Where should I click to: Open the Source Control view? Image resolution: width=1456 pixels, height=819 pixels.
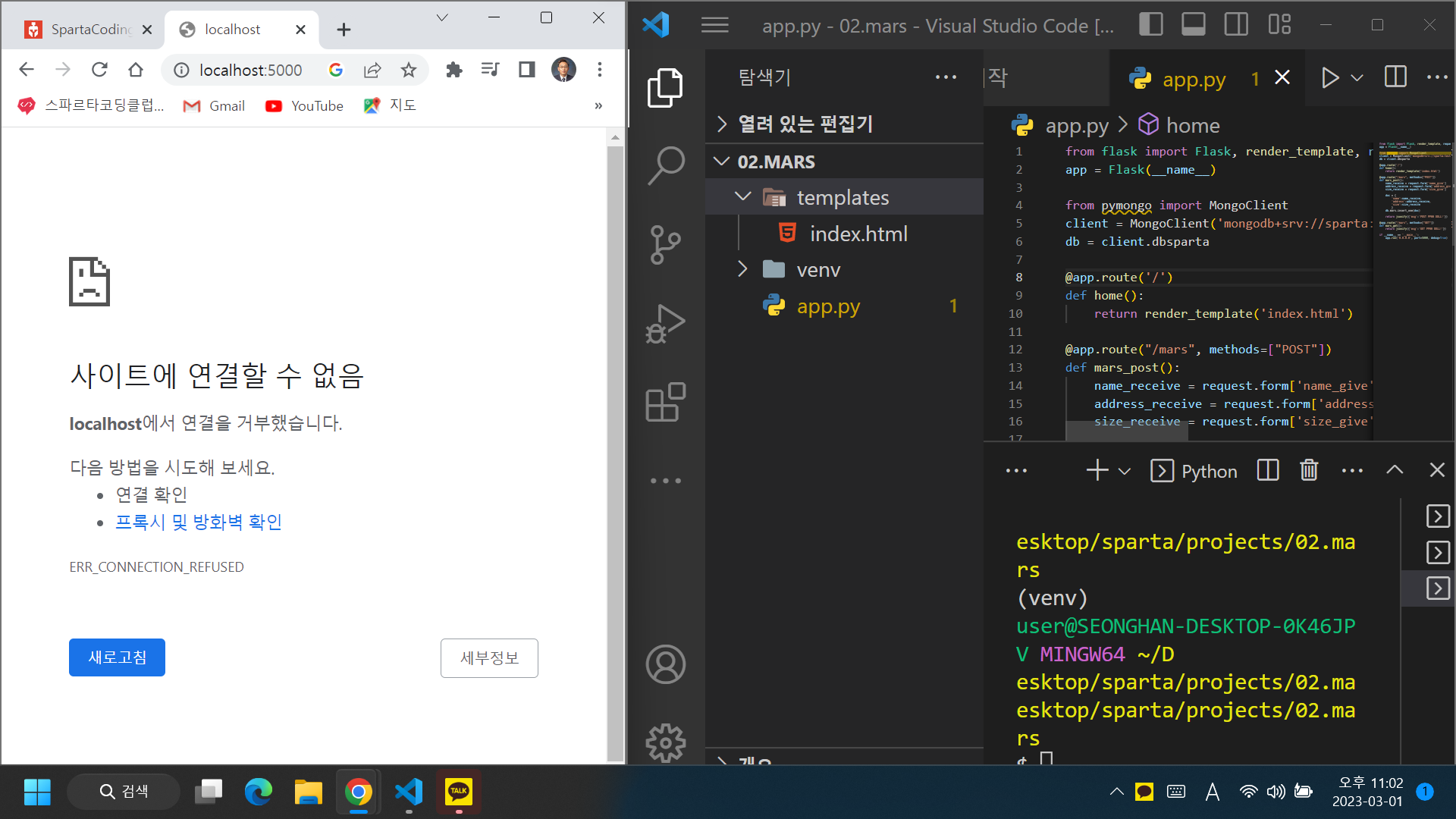click(x=666, y=245)
